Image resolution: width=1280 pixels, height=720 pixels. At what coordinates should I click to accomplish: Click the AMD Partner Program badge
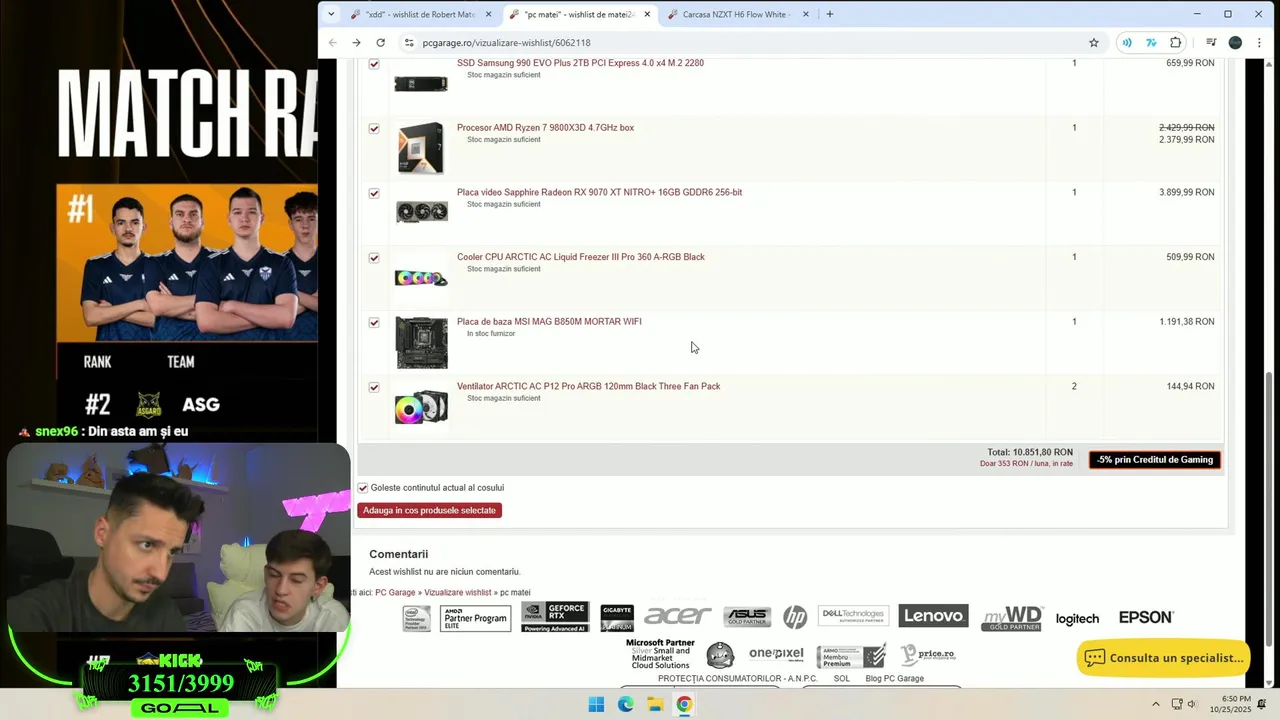coord(475,618)
